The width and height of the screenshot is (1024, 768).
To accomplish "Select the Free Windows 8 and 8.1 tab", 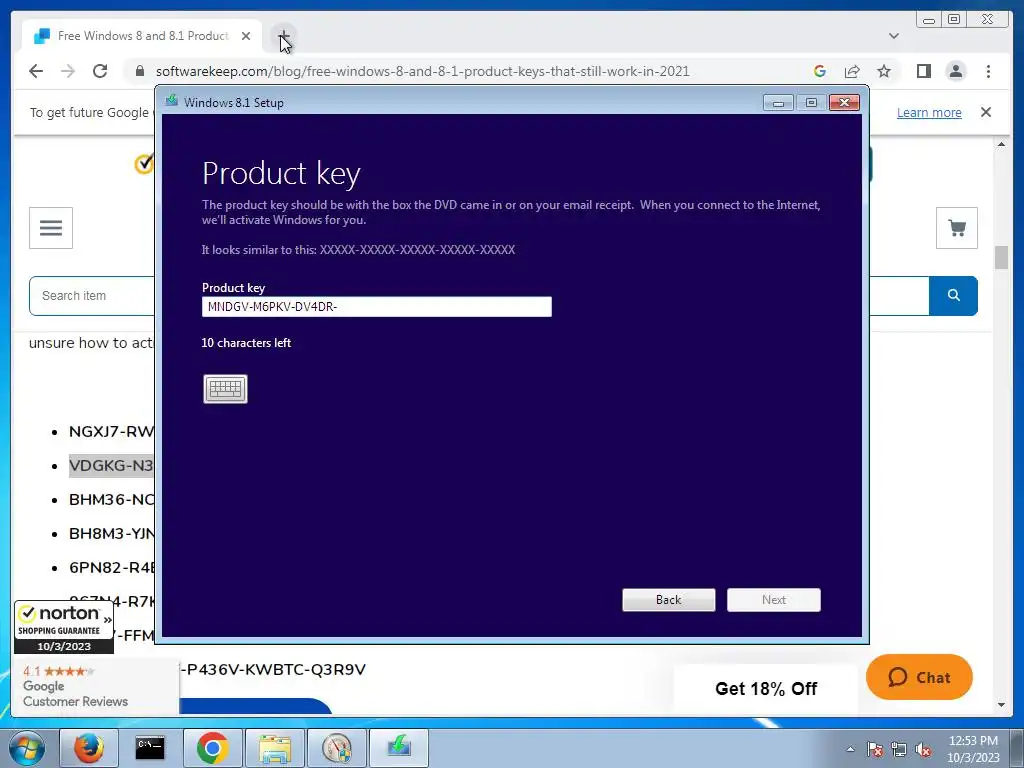I will [142, 36].
